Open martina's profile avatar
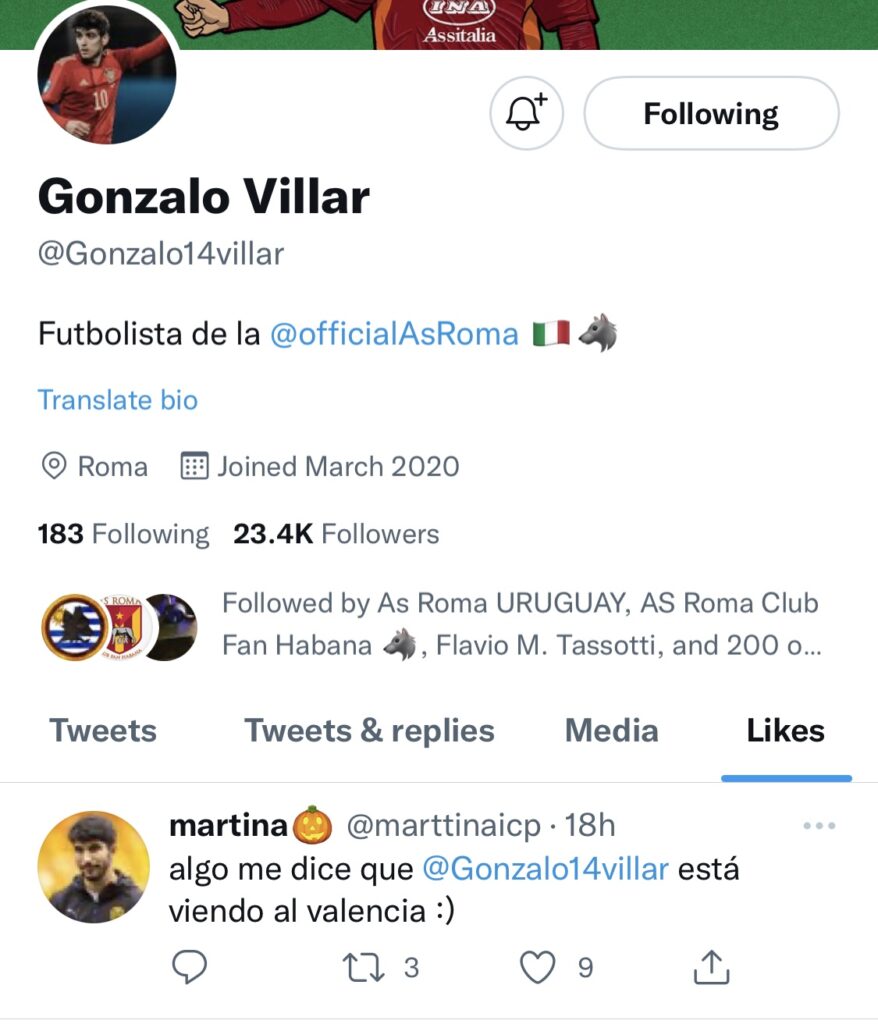Screen dimensions: 878x1024 click(93, 866)
